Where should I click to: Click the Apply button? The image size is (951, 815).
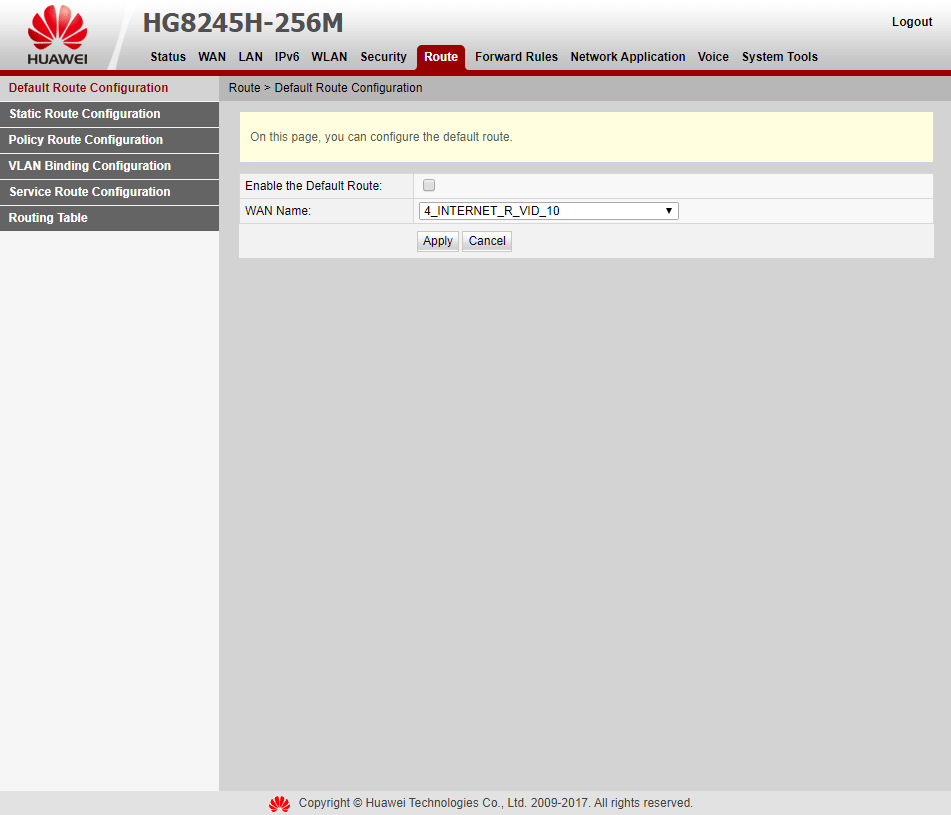pyautogui.click(x=437, y=240)
